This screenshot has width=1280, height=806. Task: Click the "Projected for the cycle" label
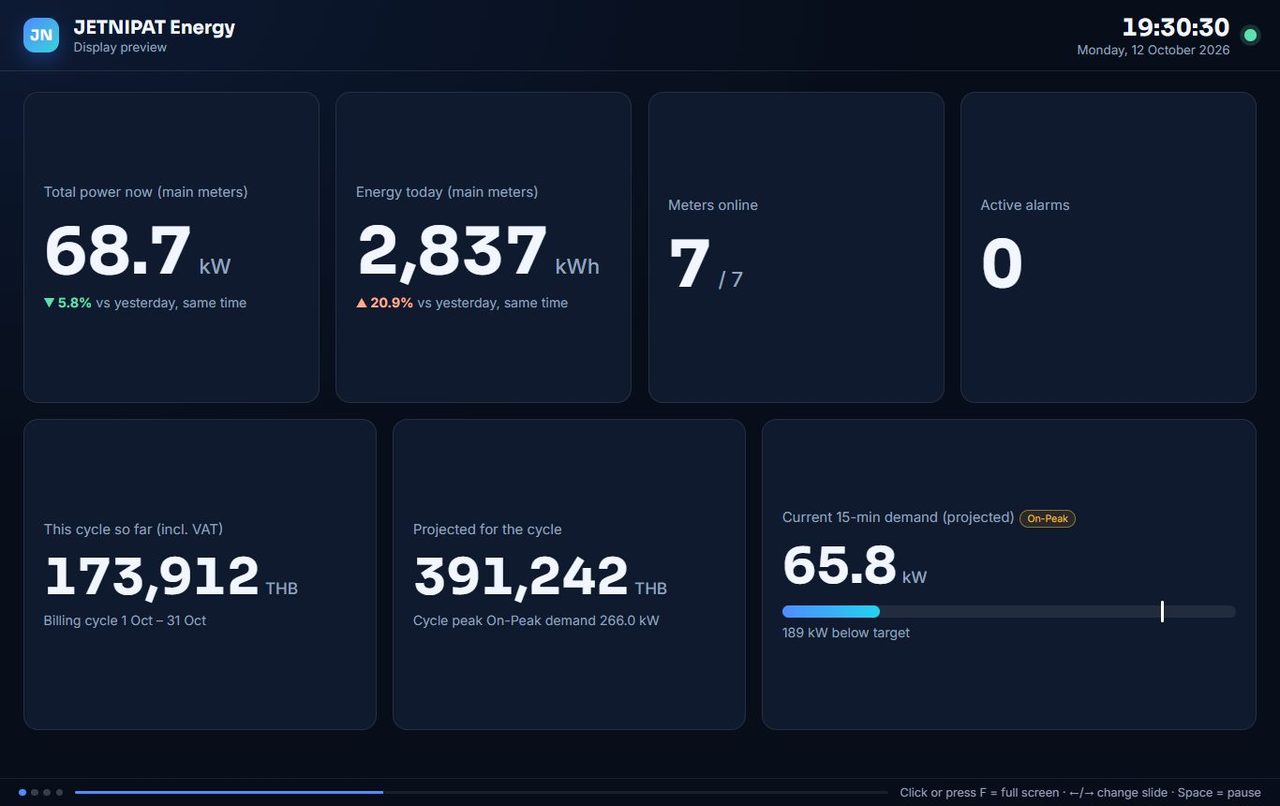(x=488, y=529)
